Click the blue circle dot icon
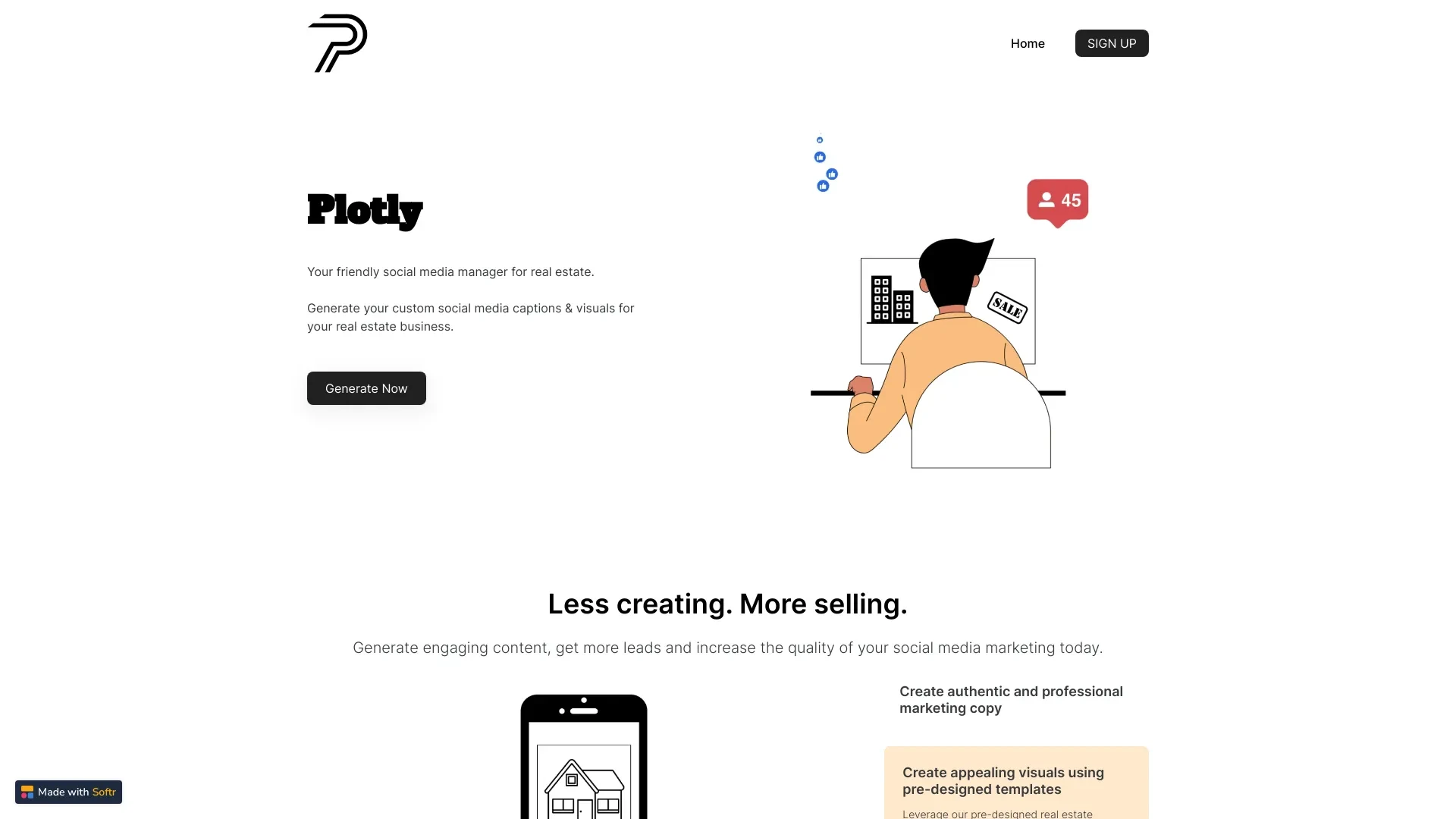 tap(819, 140)
